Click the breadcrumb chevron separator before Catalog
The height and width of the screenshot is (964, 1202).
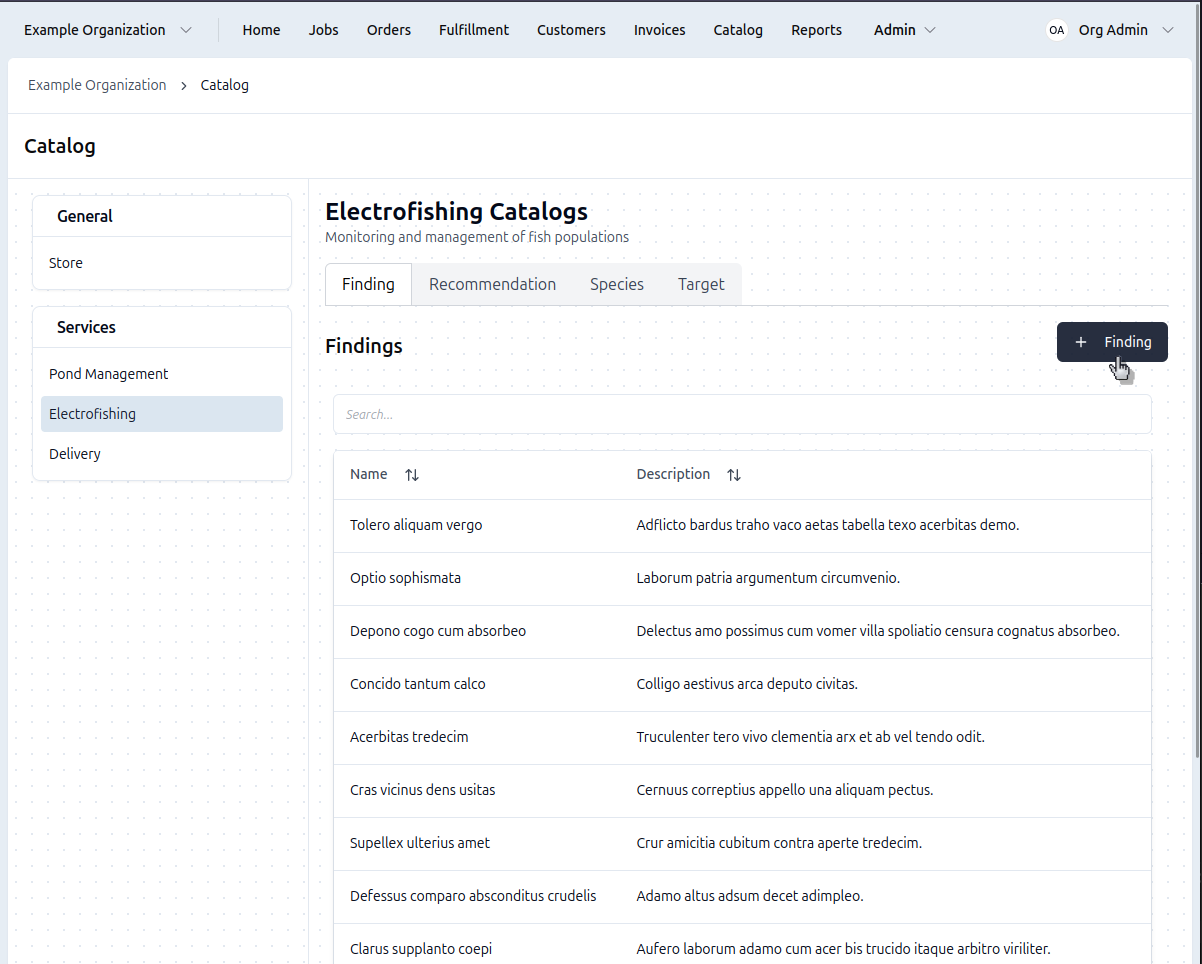tap(184, 86)
